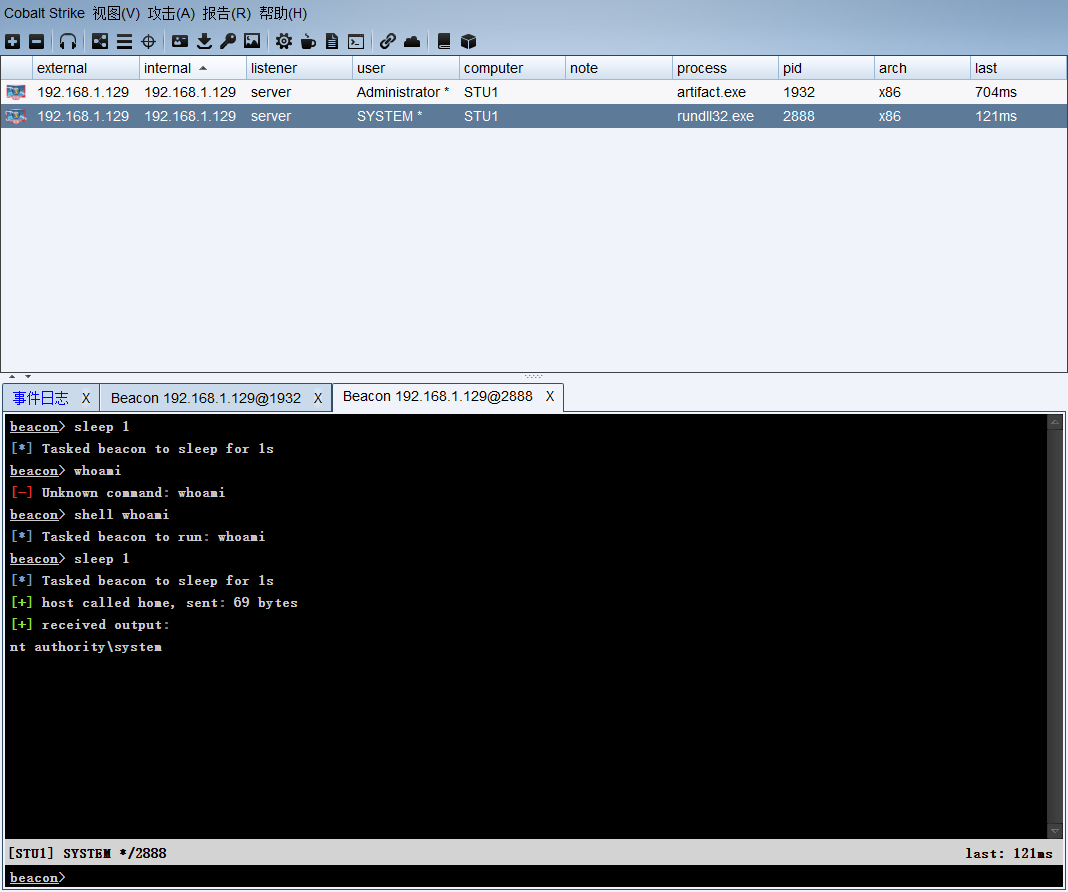
Task: Sort sessions by the process column
Action: coord(725,68)
